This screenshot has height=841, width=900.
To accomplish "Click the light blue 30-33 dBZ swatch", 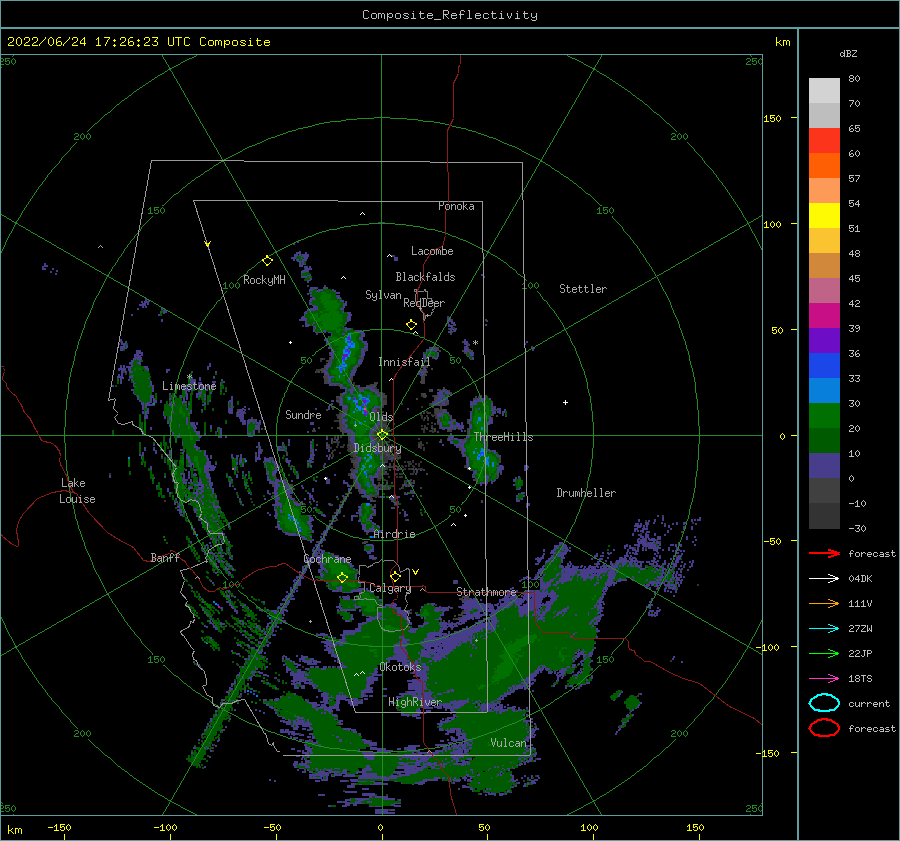I will coord(824,391).
